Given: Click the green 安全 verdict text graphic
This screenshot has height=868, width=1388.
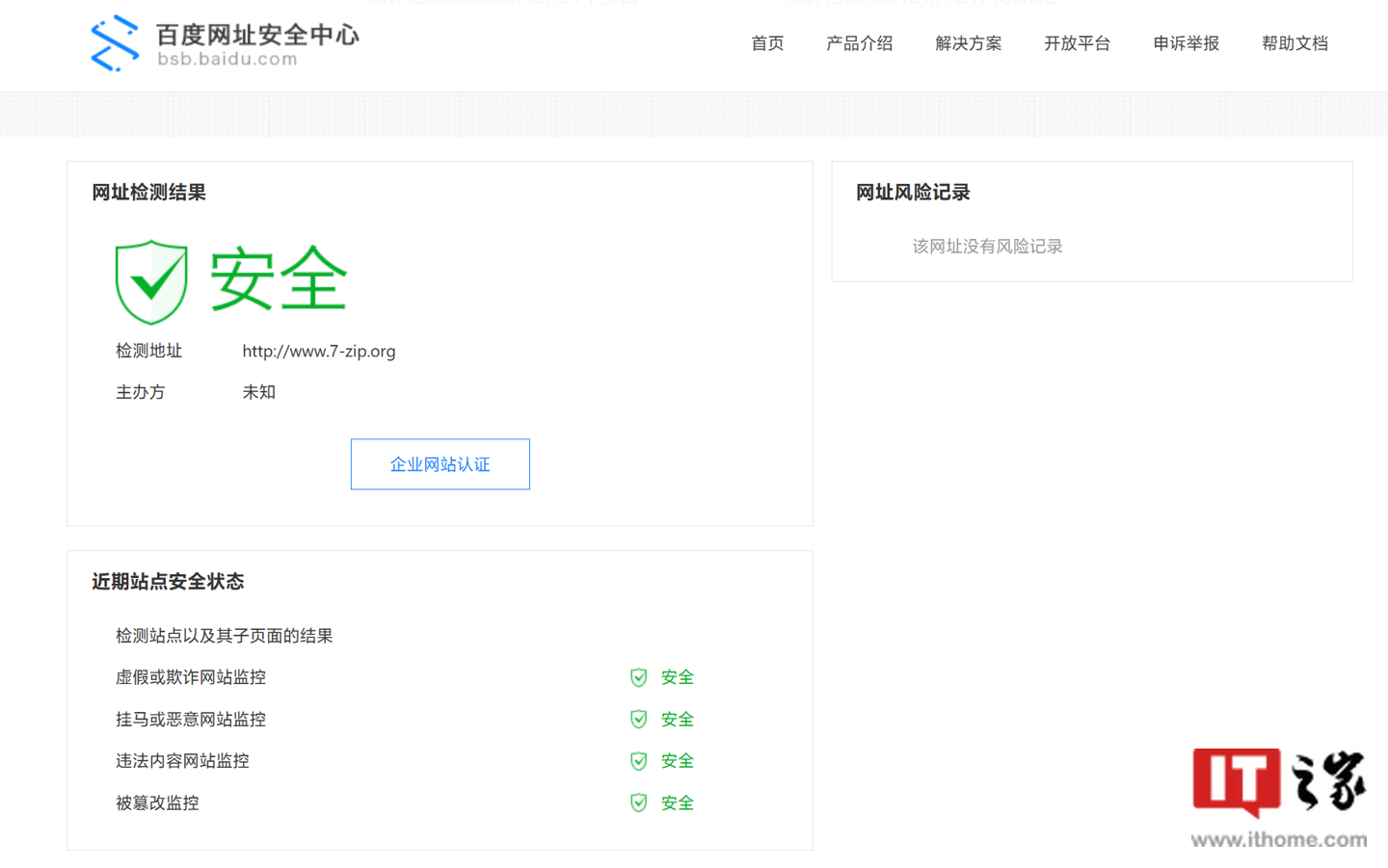Looking at the screenshot, I should tap(279, 278).
